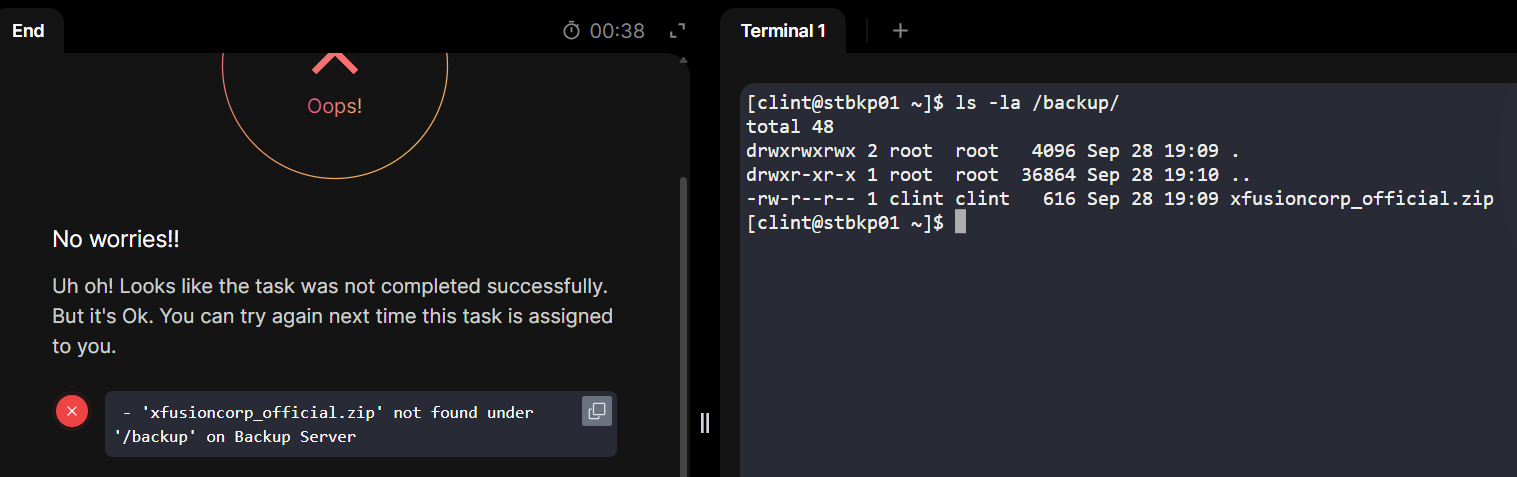Click the red X failure icon

tap(72, 411)
